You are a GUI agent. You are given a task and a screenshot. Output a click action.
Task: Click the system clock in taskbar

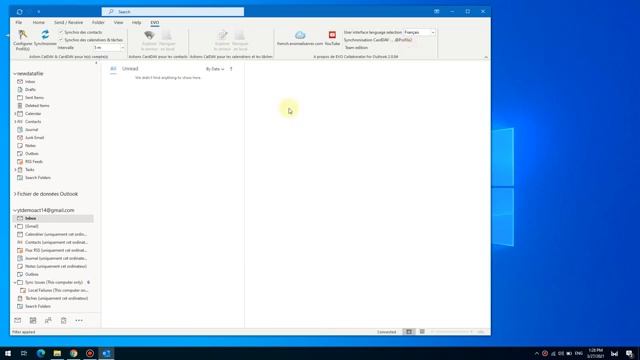pos(596,353)
